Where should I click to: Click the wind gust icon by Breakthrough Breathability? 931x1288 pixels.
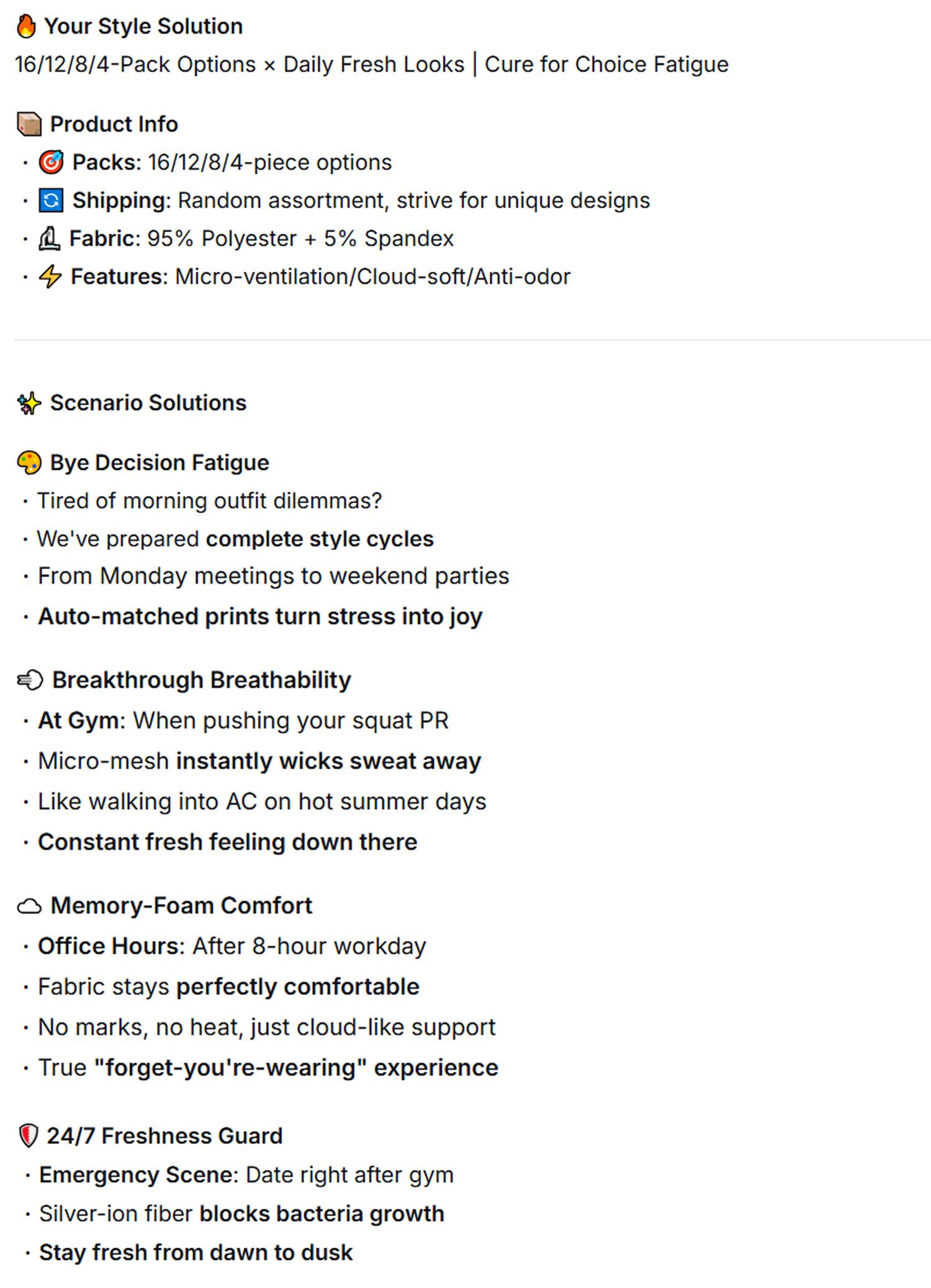click(30, 681)
